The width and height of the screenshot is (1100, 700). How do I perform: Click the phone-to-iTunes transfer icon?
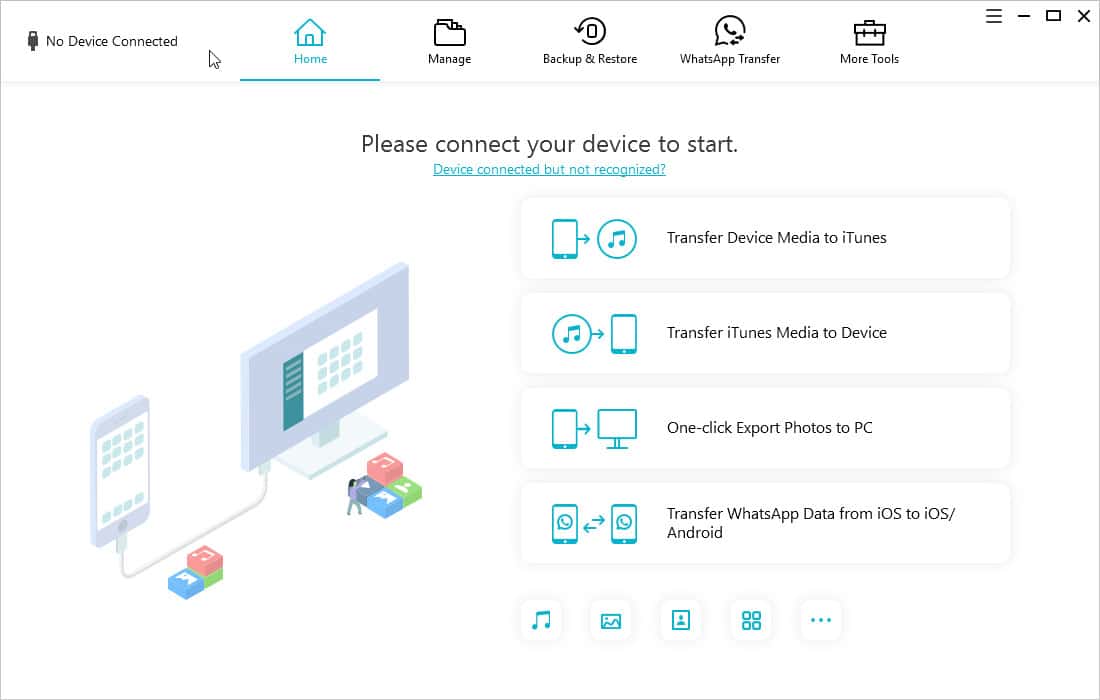pos(594,239)
